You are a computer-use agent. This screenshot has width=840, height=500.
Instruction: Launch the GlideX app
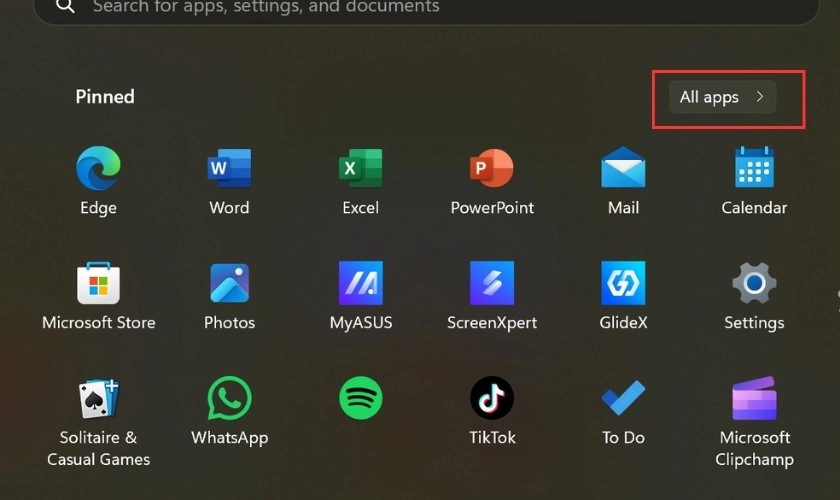[x=623, y=283]
